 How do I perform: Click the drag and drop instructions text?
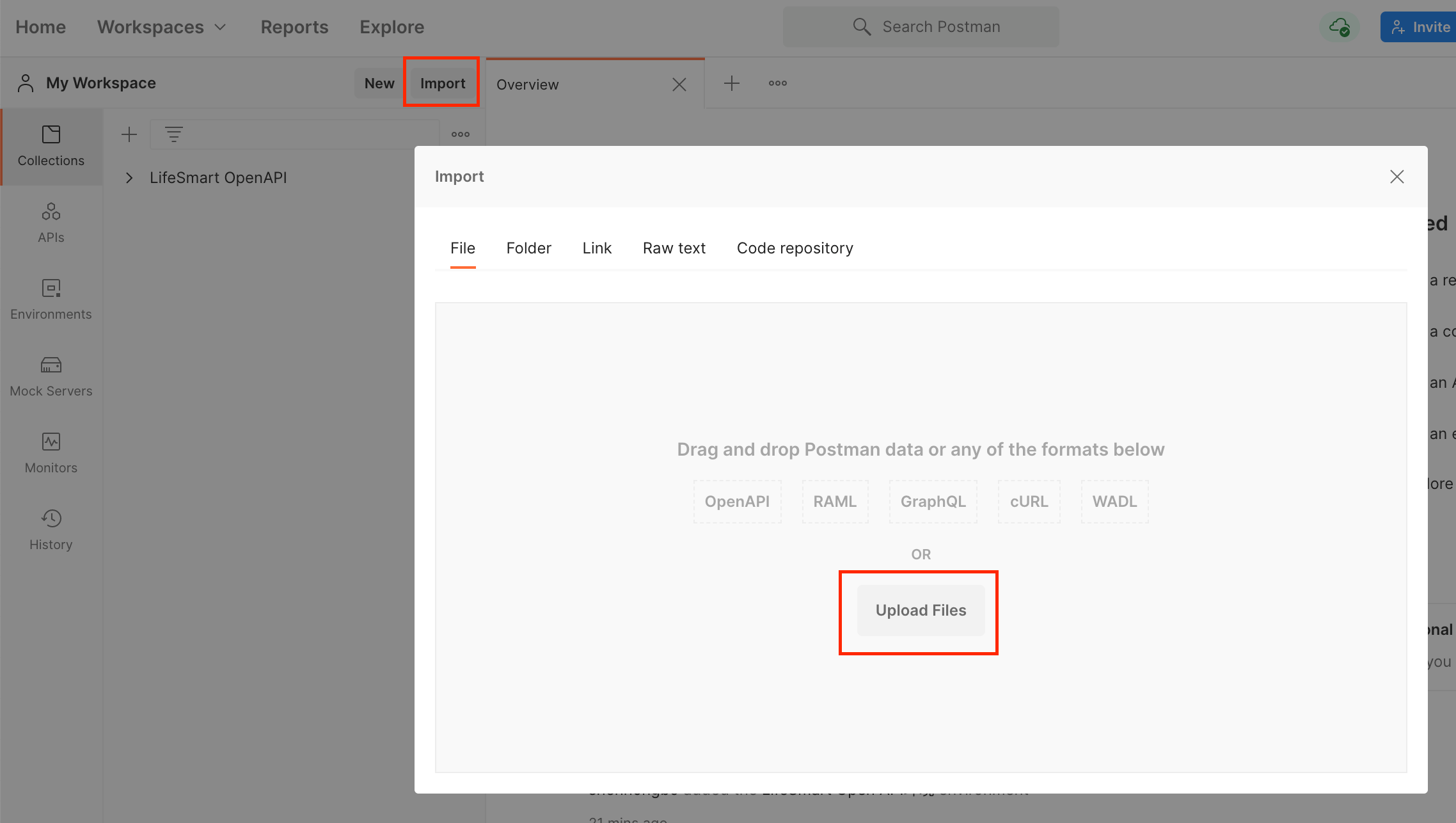pos(921,449)
